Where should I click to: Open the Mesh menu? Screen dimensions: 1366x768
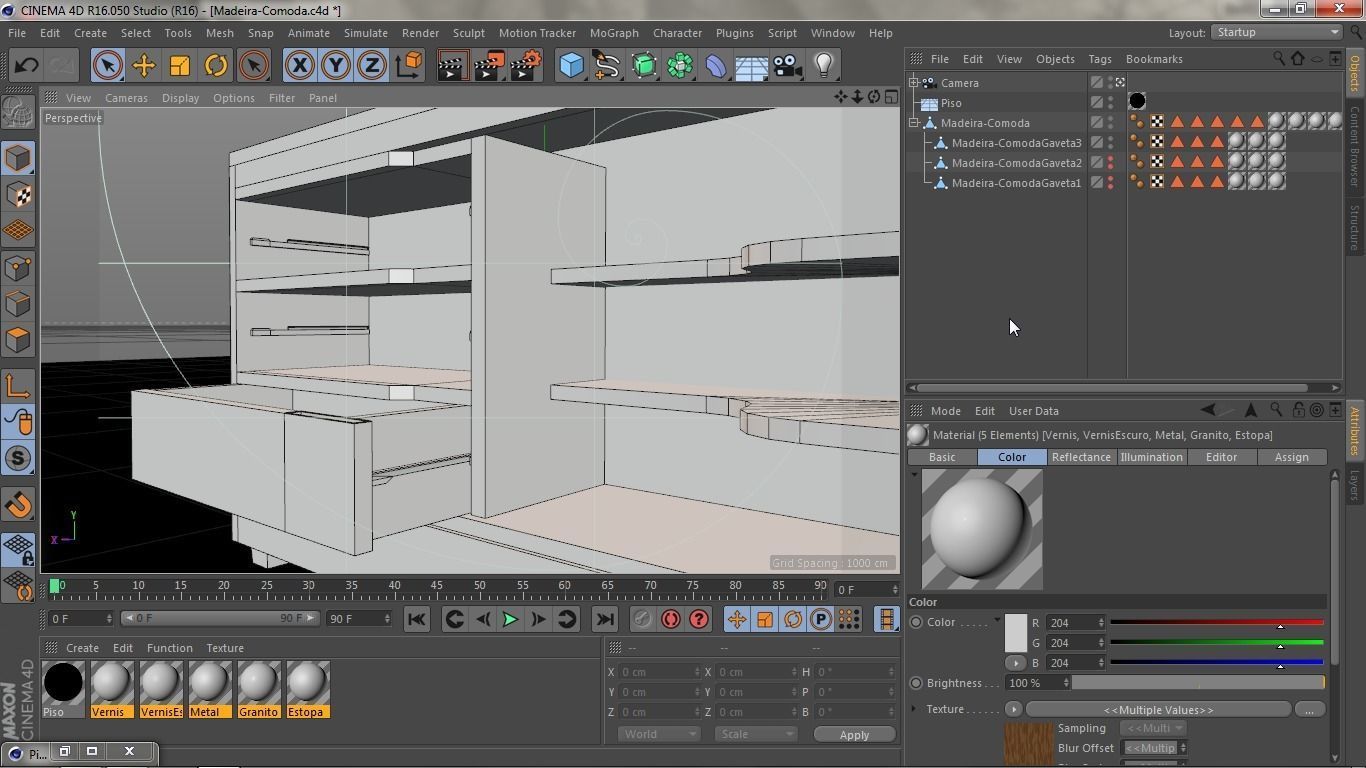pos(219,33)
